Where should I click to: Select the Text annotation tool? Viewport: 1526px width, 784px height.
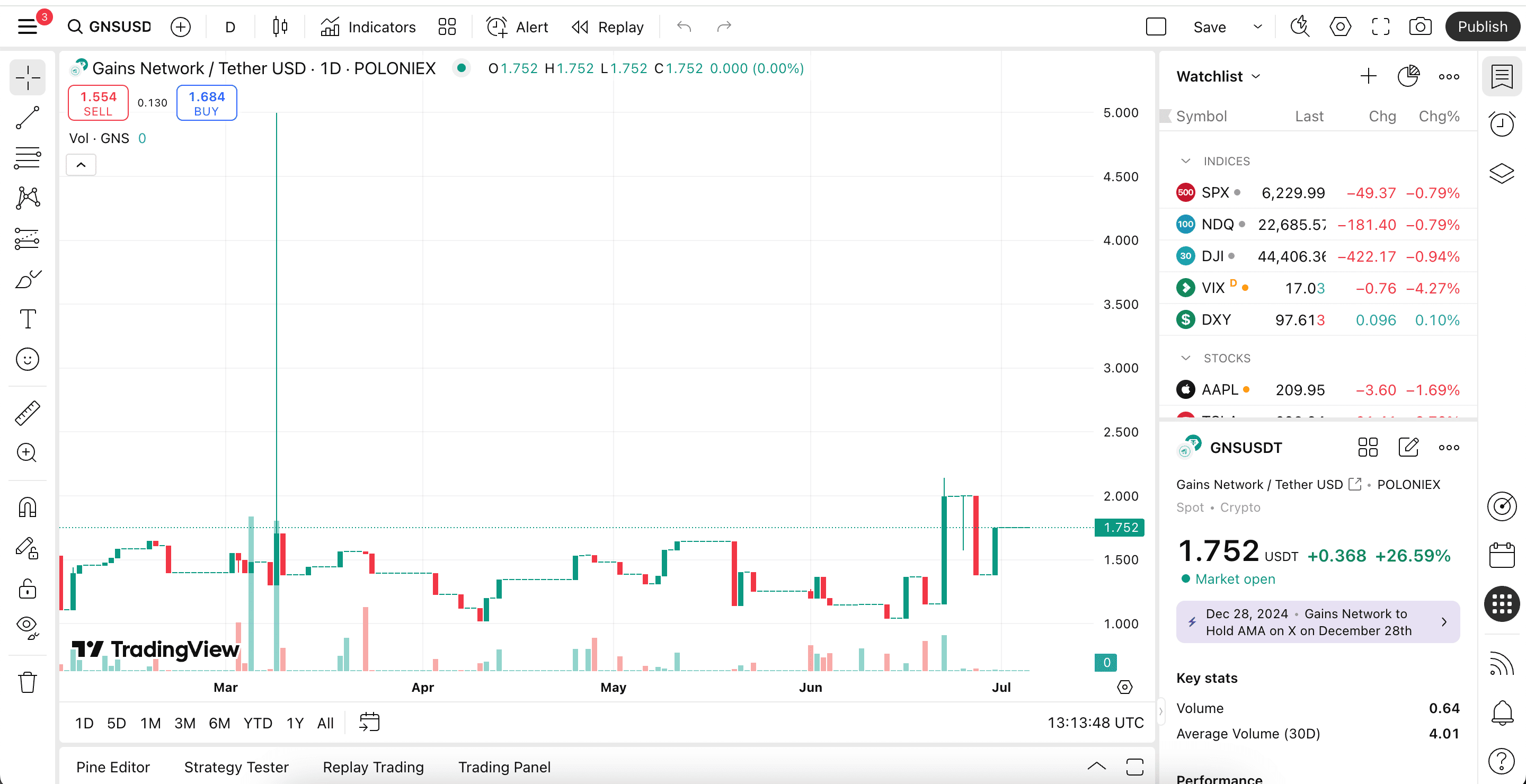27,319
